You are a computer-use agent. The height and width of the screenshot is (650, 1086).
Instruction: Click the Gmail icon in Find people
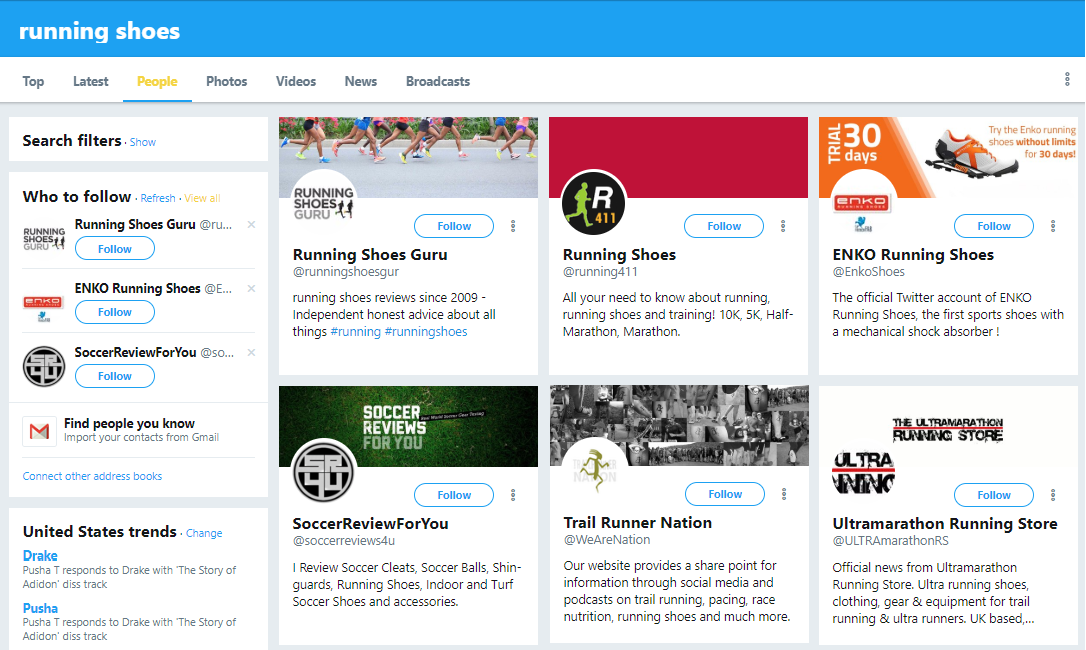click(x=39, y=431)
